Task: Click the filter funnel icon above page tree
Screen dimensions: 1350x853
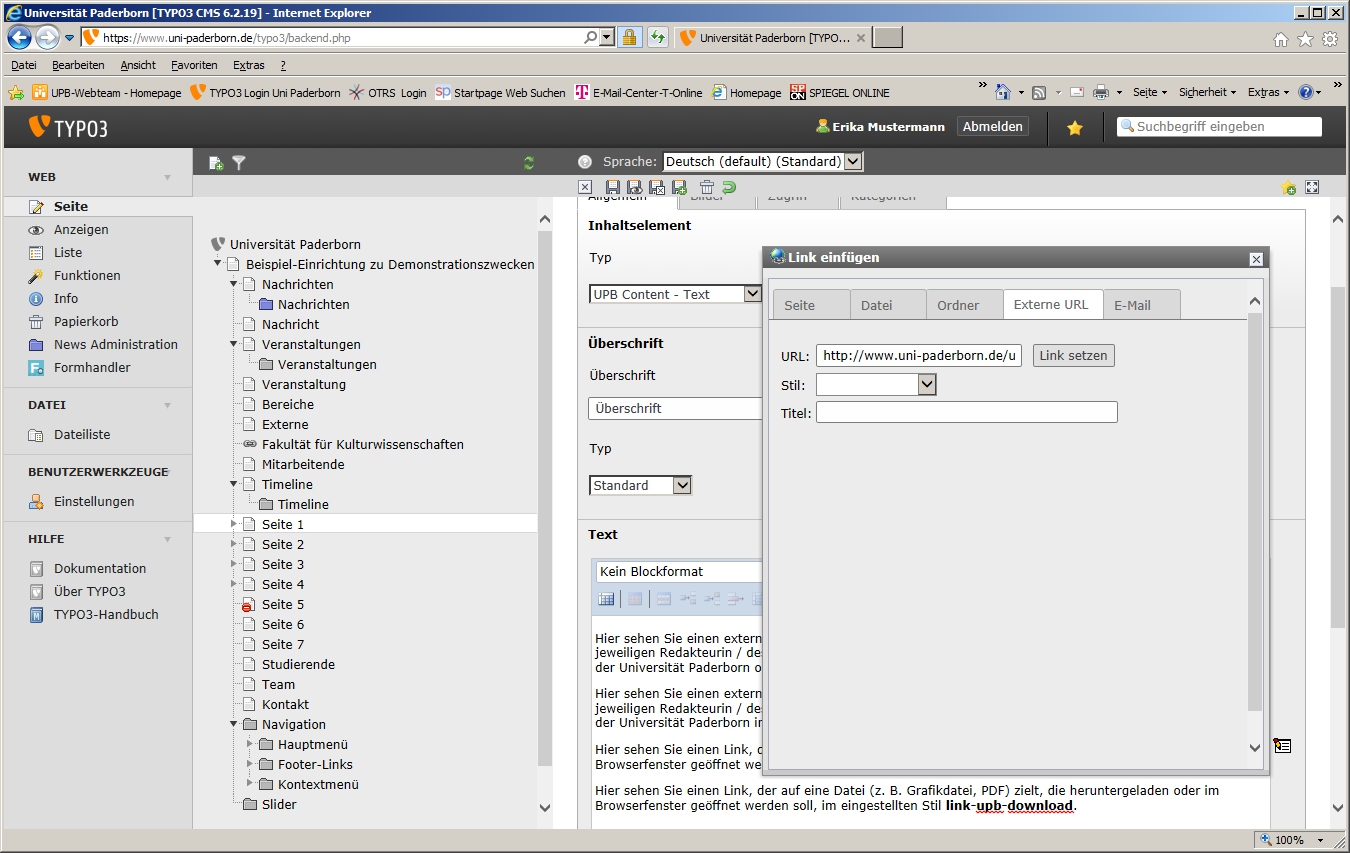Action: point(239,163)
